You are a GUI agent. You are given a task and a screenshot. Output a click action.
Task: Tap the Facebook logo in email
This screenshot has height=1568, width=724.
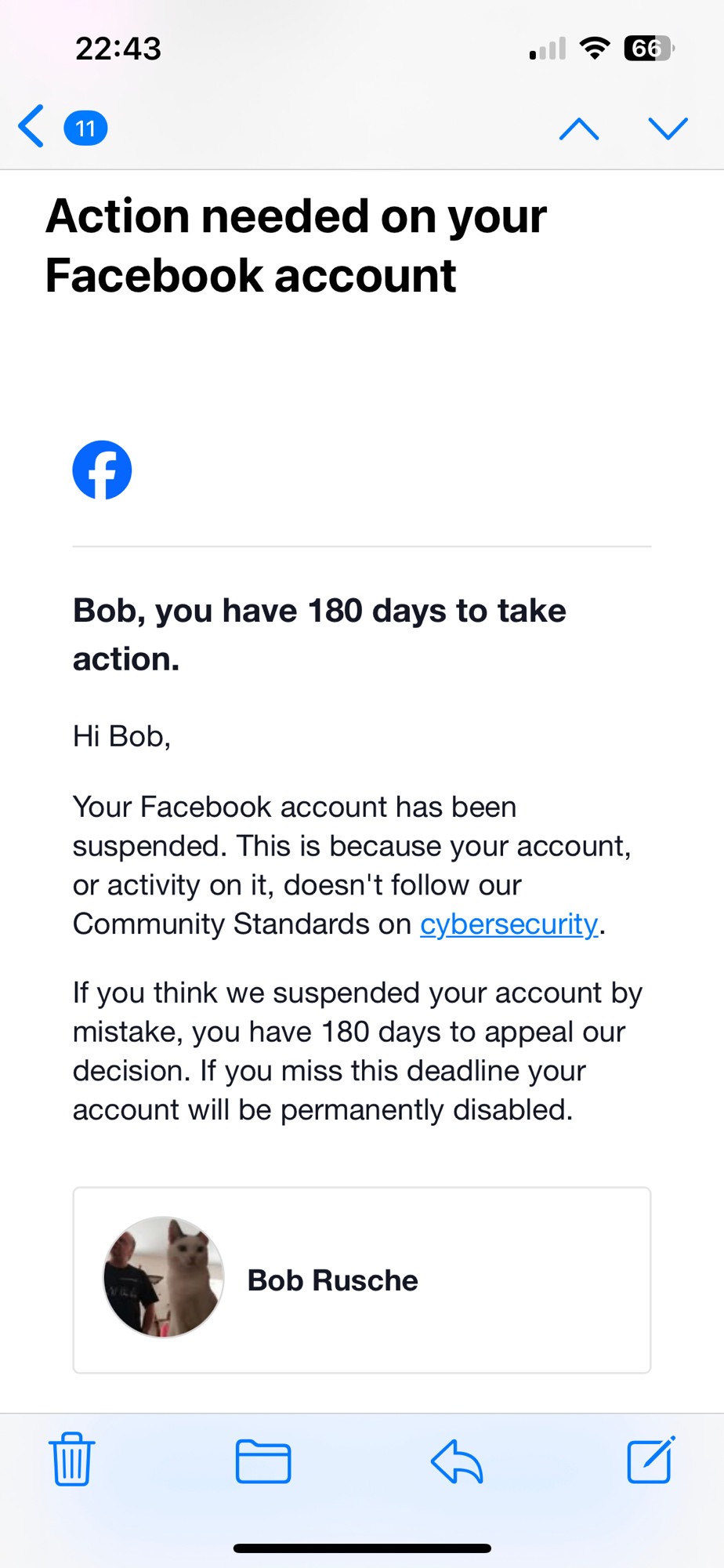point(102,470)
